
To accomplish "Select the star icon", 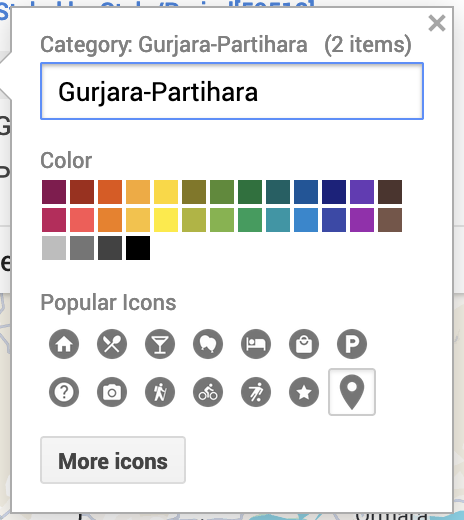I will (x=304, y=392).
